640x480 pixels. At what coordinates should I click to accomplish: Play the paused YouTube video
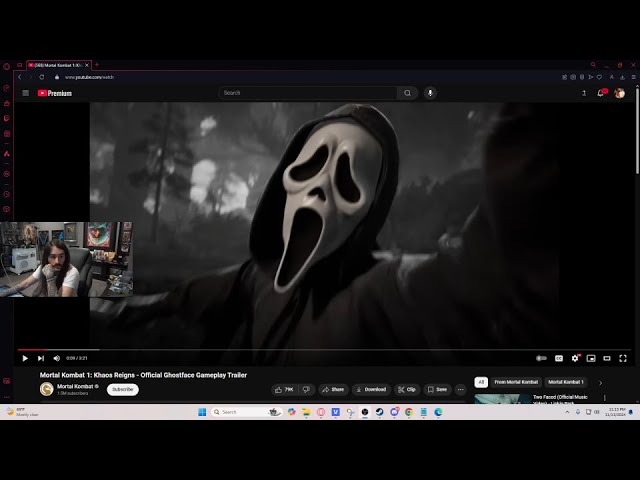coord(25,358)
